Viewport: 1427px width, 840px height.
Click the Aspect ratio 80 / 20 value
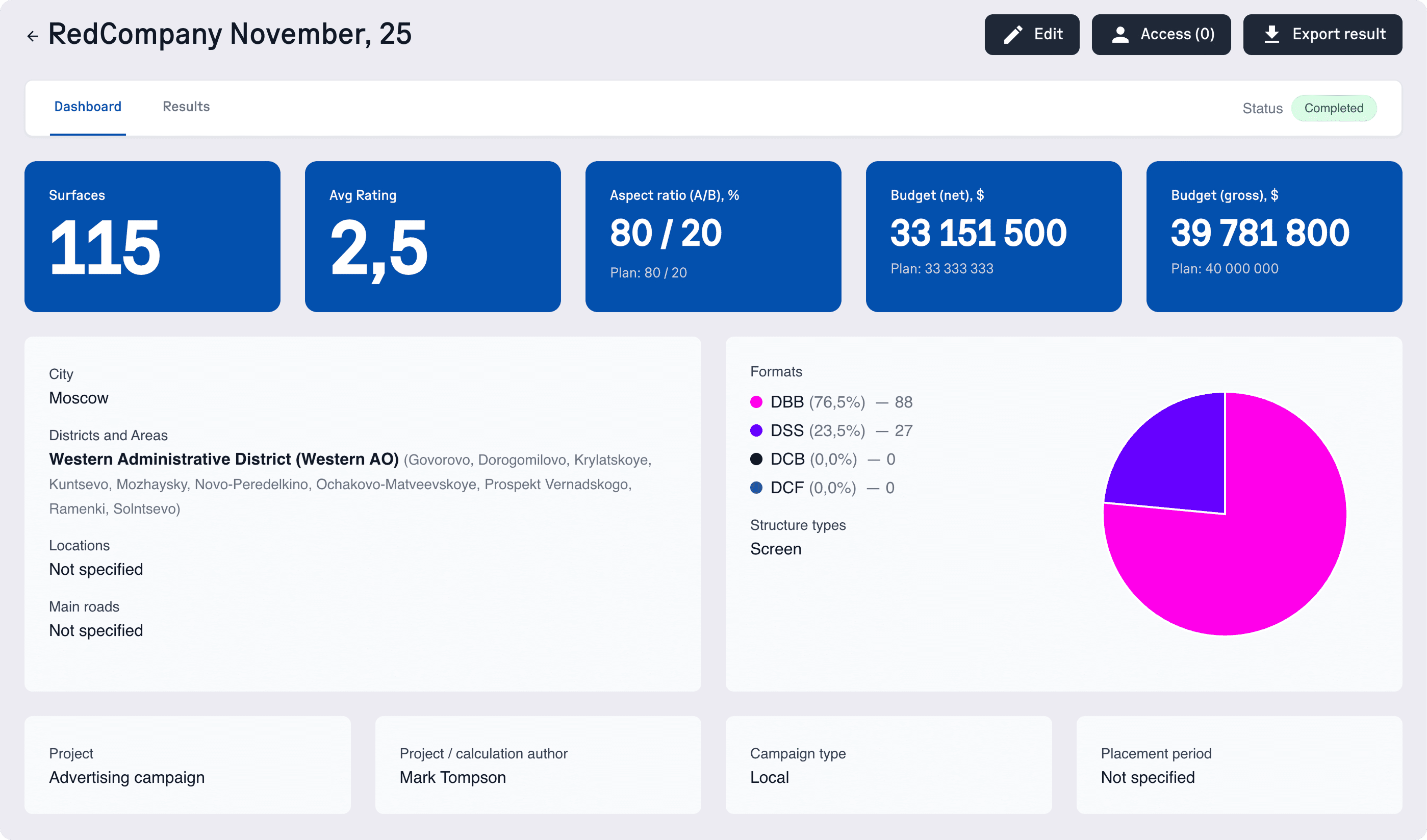tap(666, 233)
